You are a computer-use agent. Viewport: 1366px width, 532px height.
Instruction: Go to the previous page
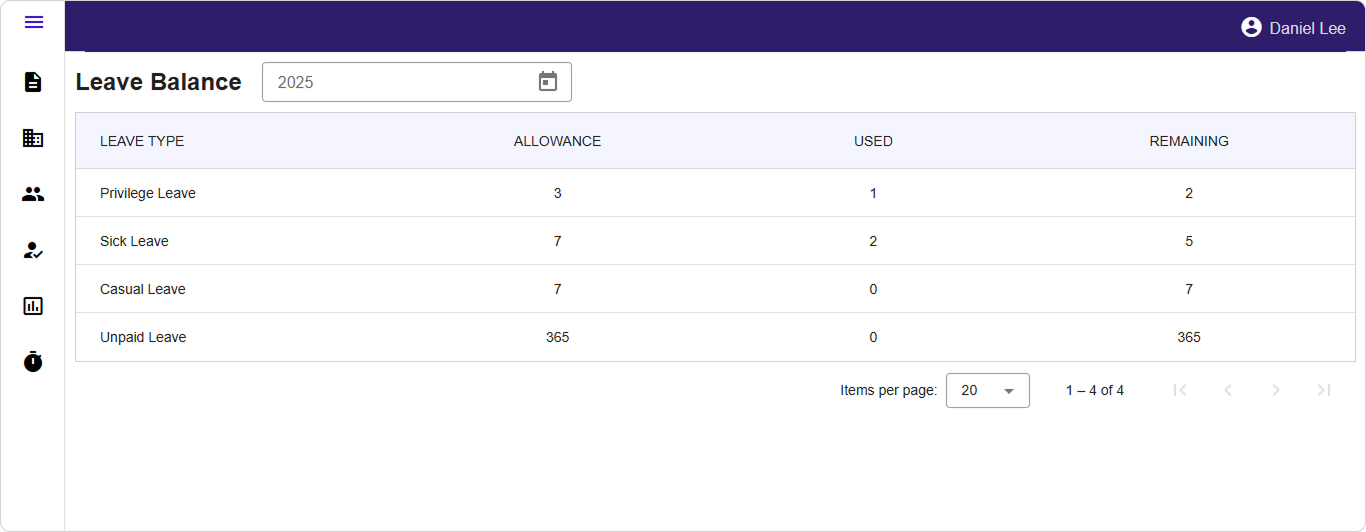[x=1228, y=390]
